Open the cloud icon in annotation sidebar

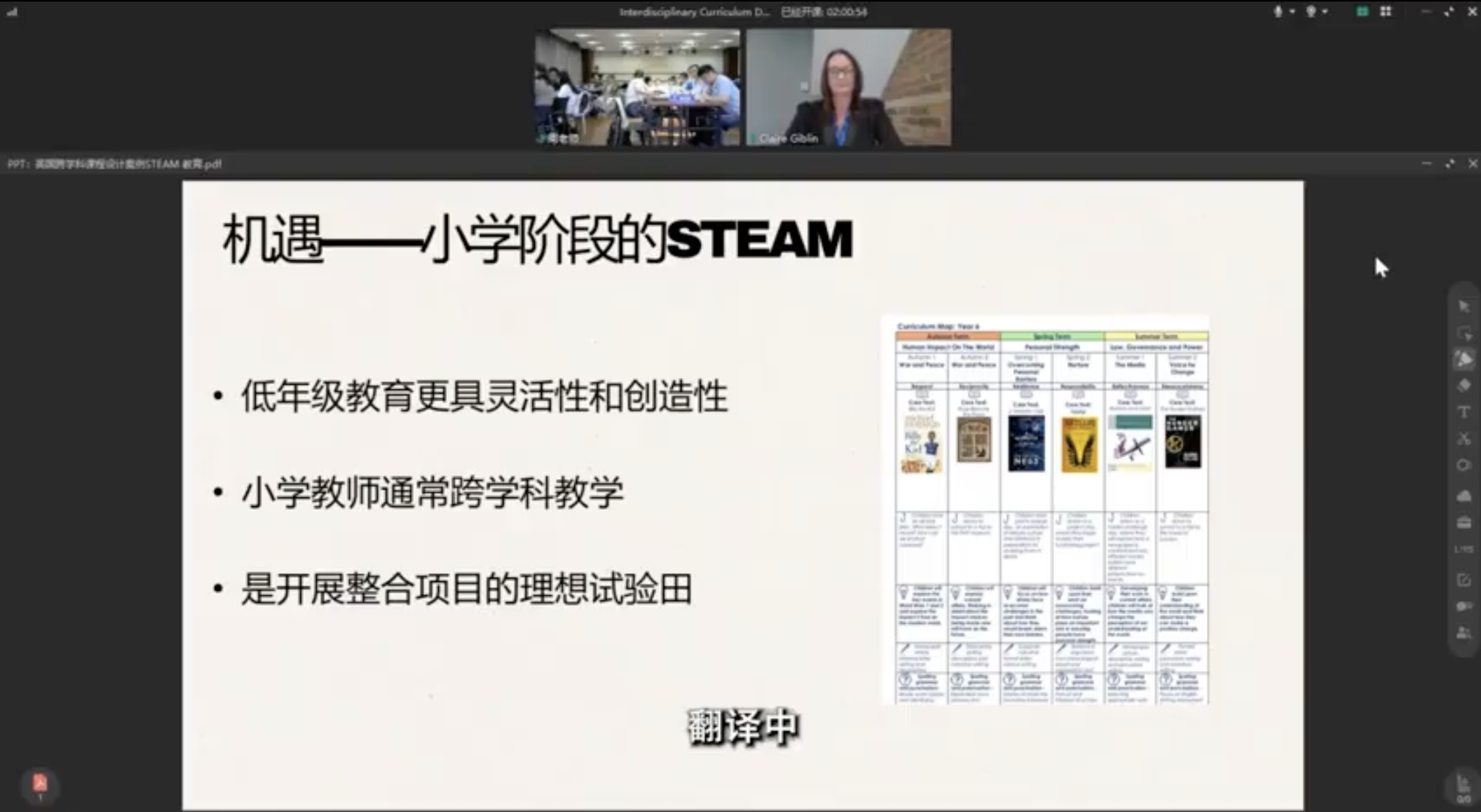point(1464,495)
